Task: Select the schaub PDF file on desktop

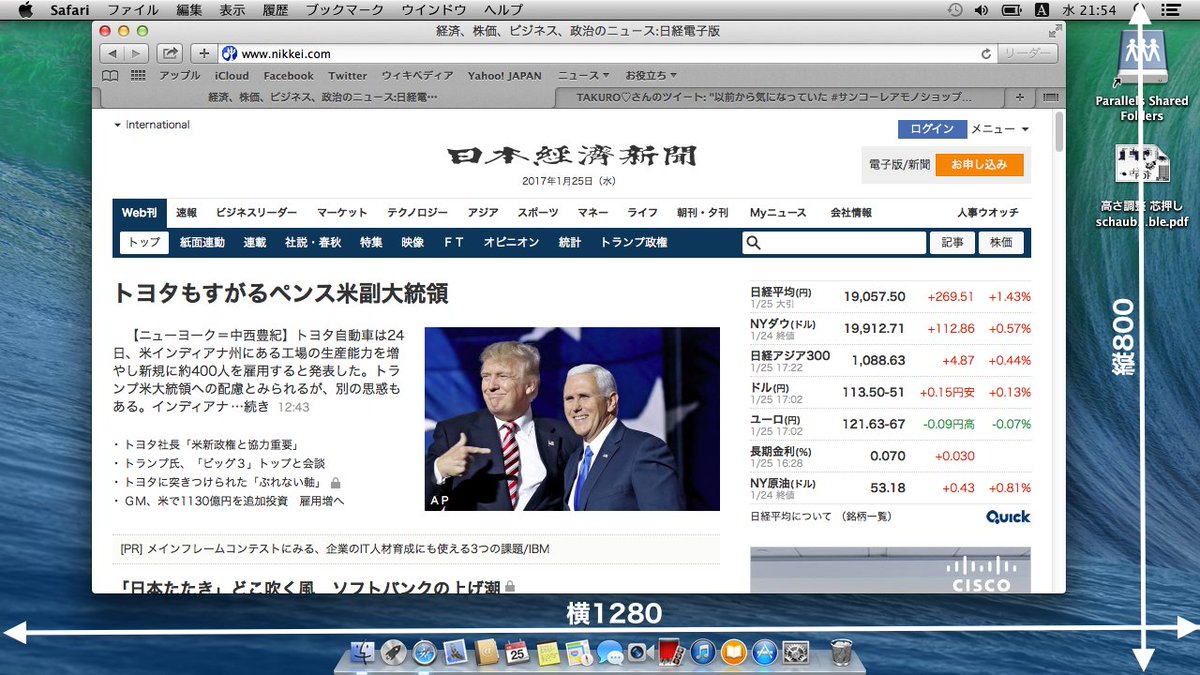Action: click(1141, 184)
